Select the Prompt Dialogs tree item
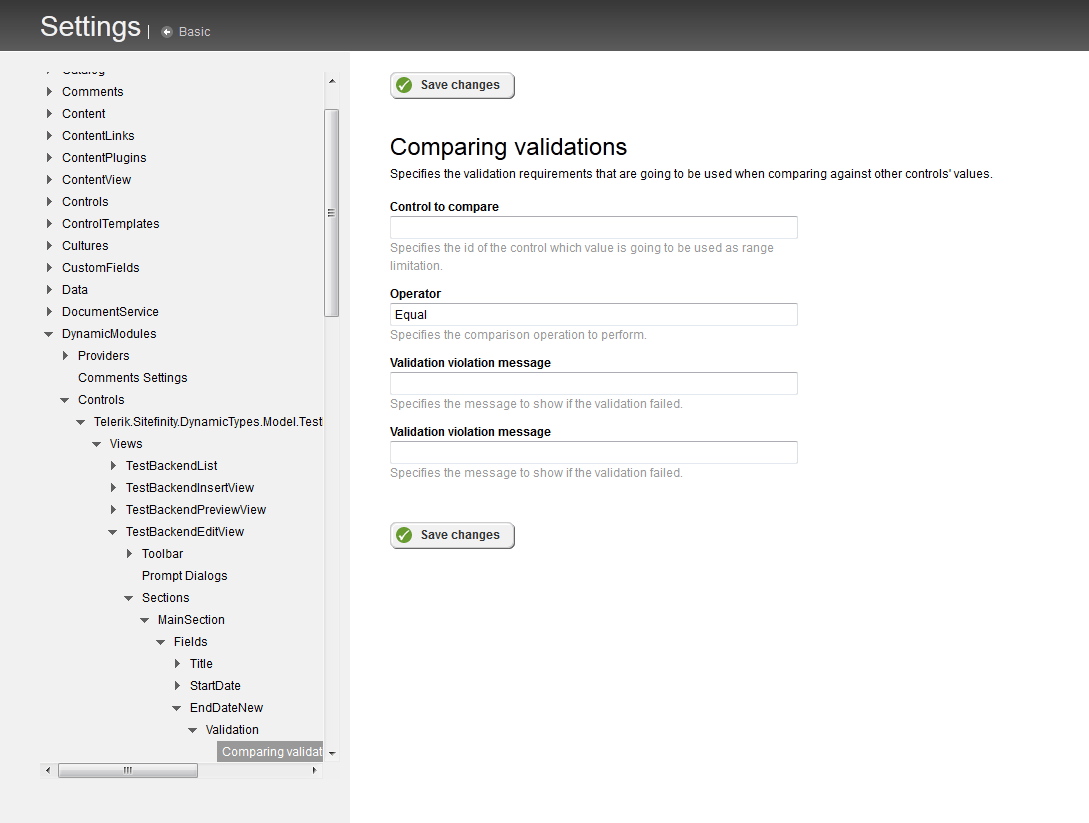The height and width of the screenshot is (823, 1089). (184, 576)
